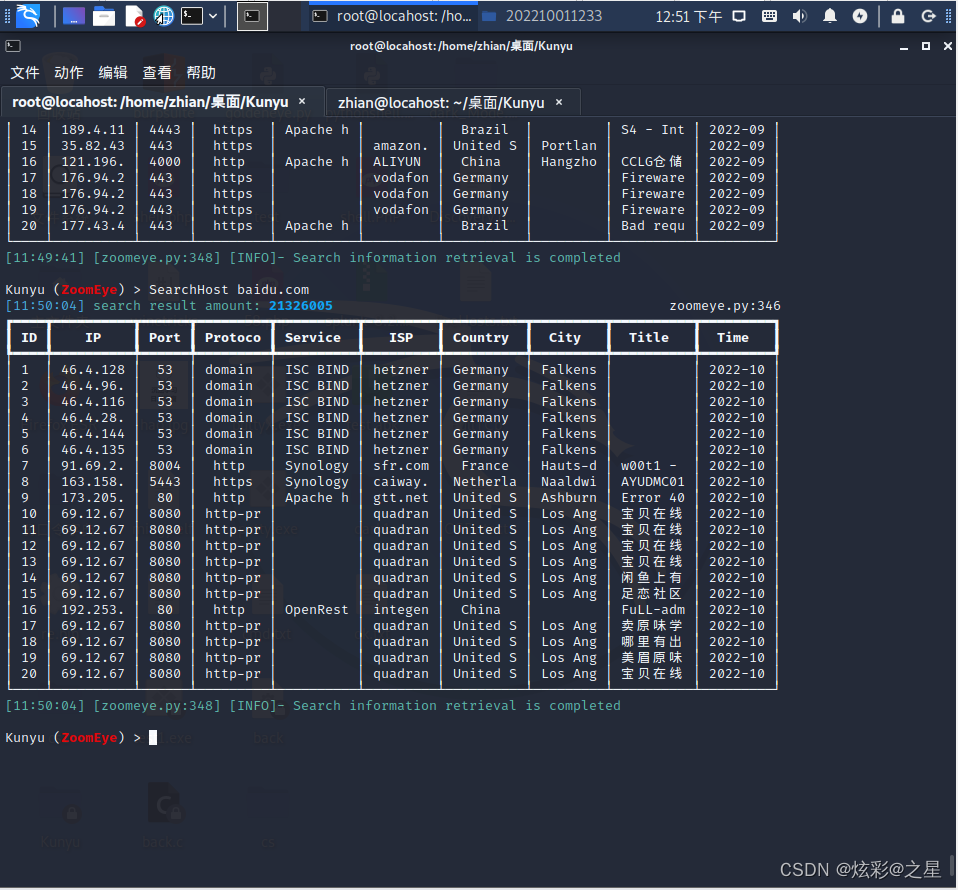
Task: Open the 动作 menu
Action: click(x=68, y=73)
